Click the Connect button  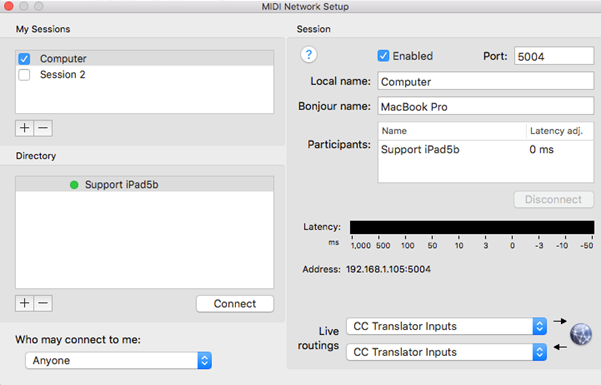pyautogui.click(x=235, y=304)
